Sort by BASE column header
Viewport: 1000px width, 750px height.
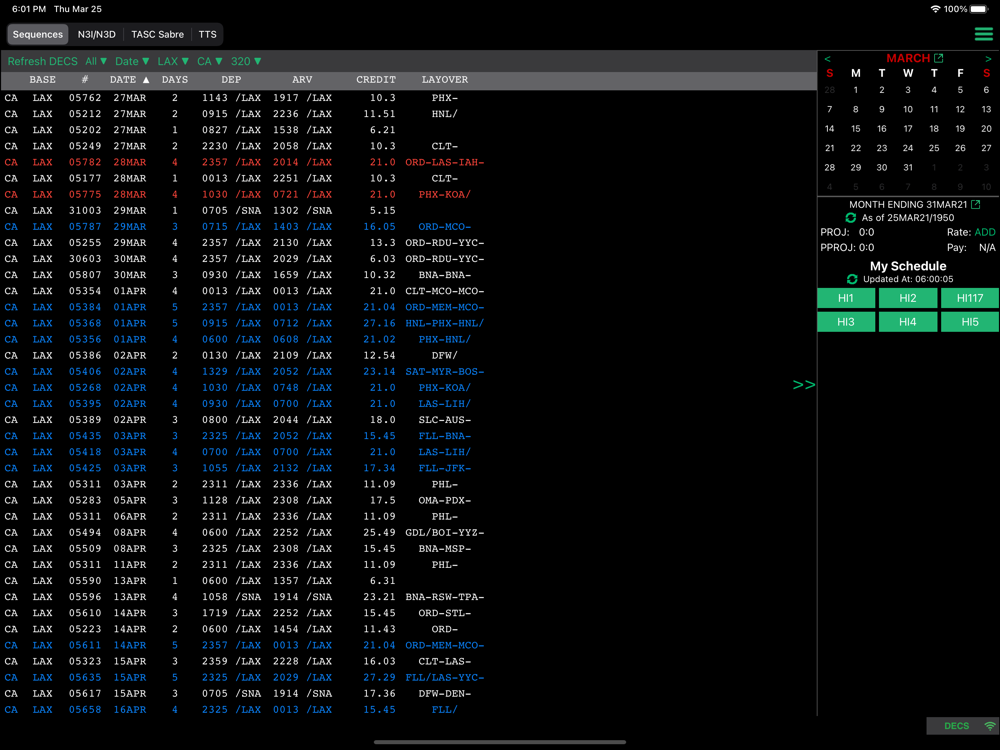tap(42, 80)
